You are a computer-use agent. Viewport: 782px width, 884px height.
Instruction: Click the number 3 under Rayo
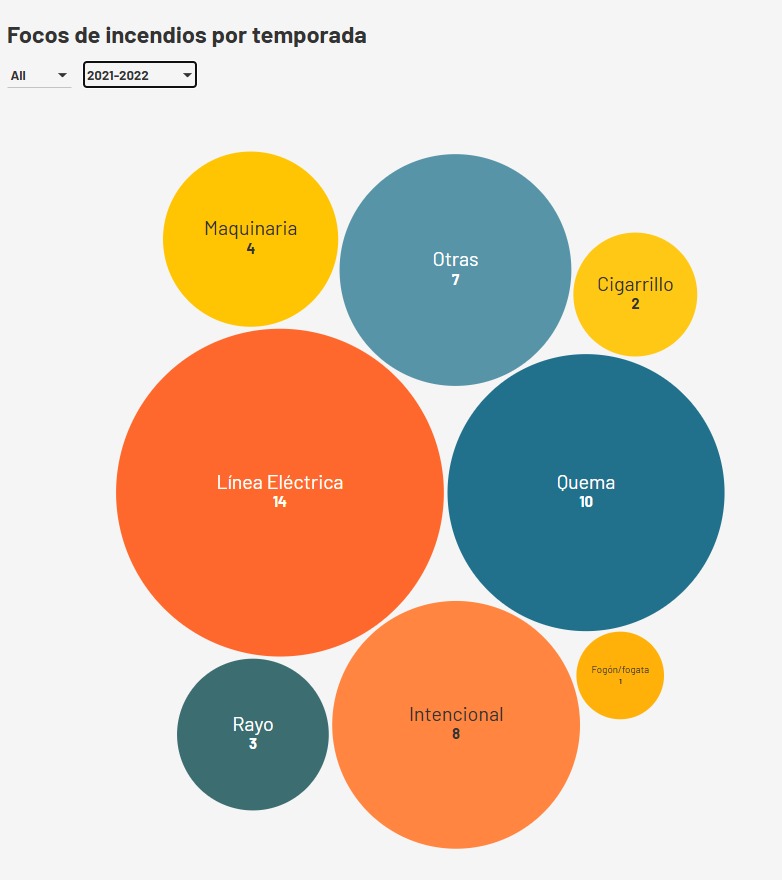point(253,744)
